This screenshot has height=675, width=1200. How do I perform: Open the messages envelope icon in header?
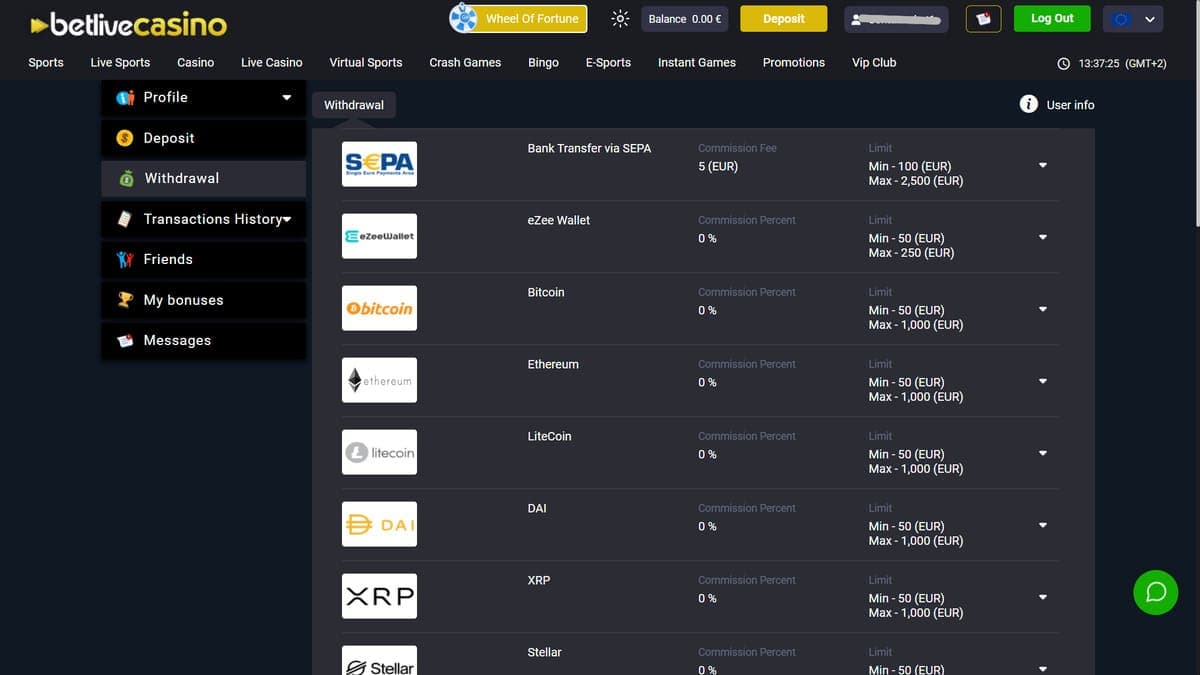click(984, 19)
